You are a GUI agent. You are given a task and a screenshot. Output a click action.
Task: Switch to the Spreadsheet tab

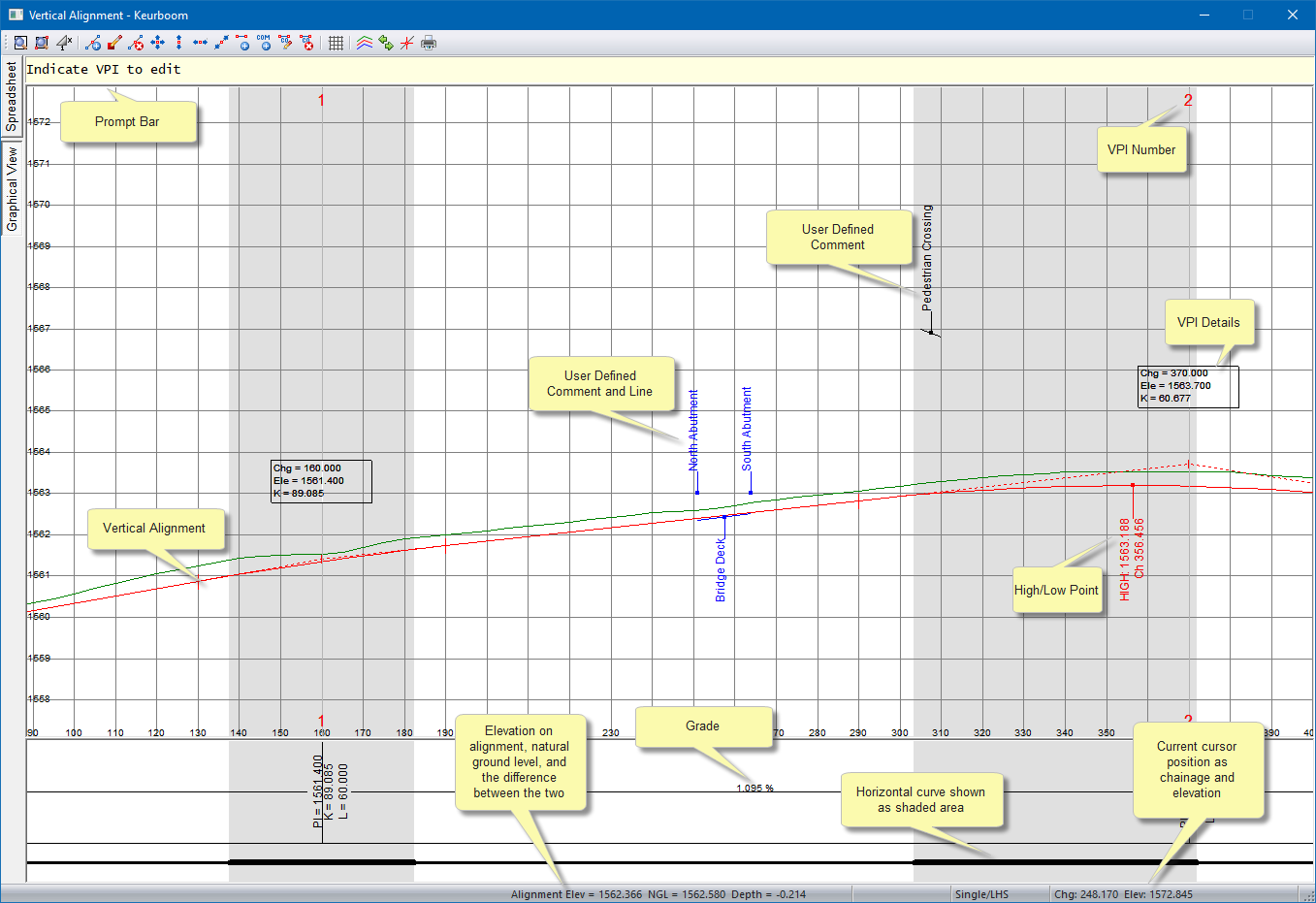pyautogui.click(x=12, y=96)
